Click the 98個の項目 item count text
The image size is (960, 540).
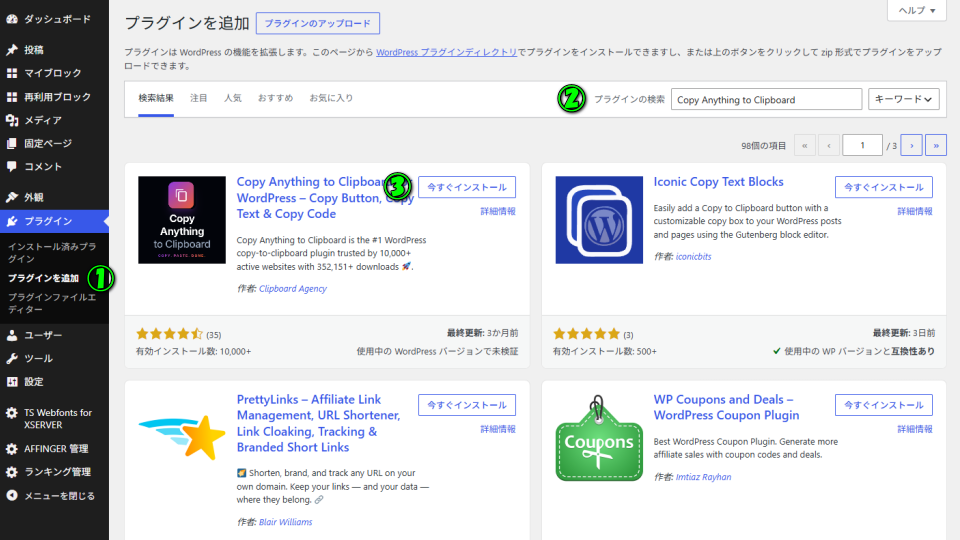pos(763,146)
